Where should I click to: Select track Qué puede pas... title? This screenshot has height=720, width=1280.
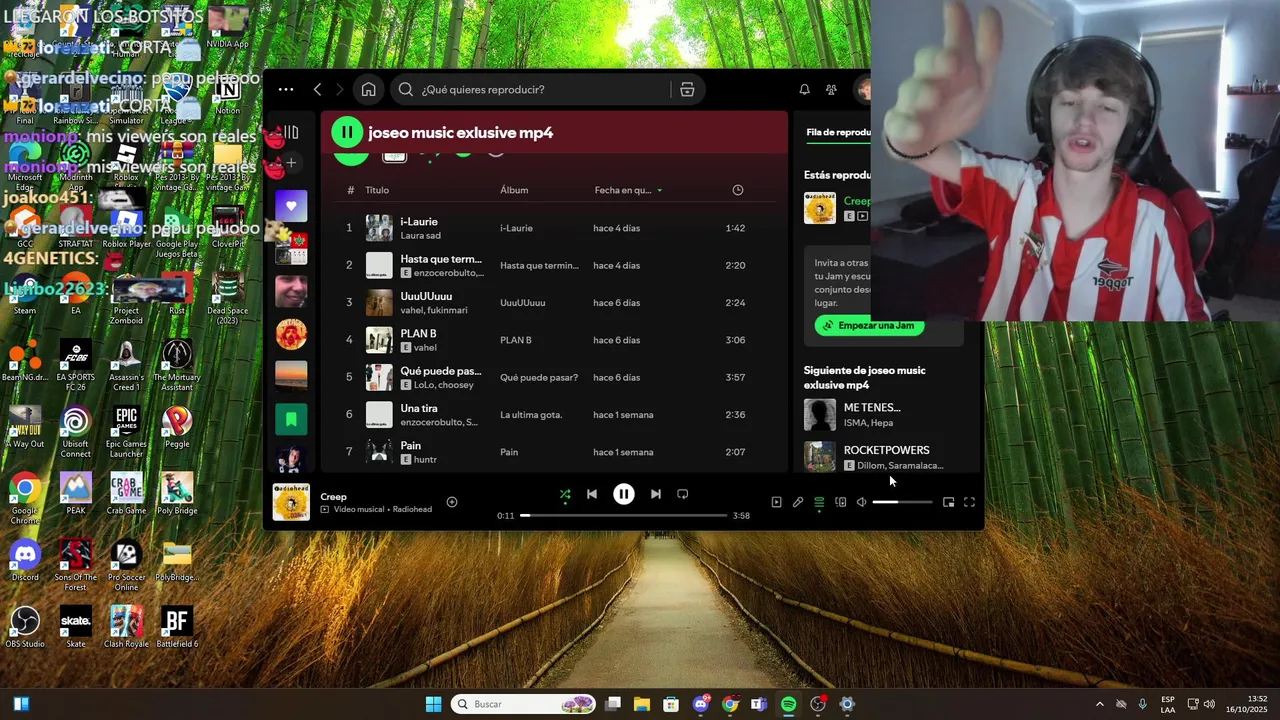[x=441, y=371]
